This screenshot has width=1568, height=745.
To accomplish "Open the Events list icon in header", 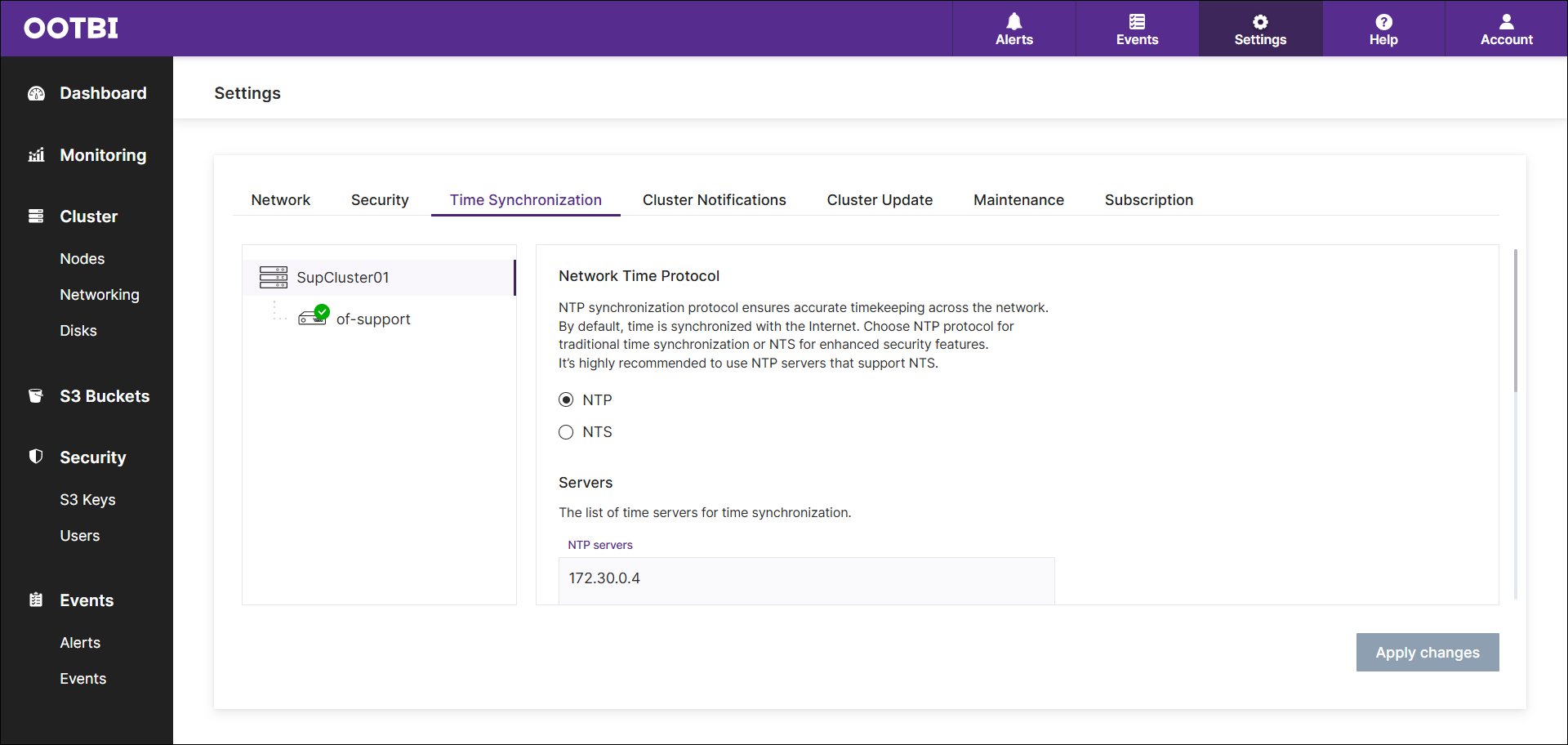I will click(1137, 21).
